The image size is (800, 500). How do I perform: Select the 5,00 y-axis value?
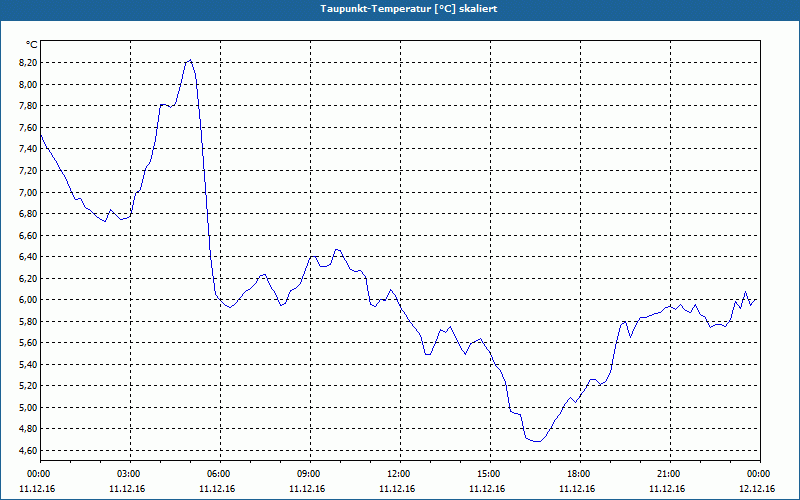tap(28, 408)
